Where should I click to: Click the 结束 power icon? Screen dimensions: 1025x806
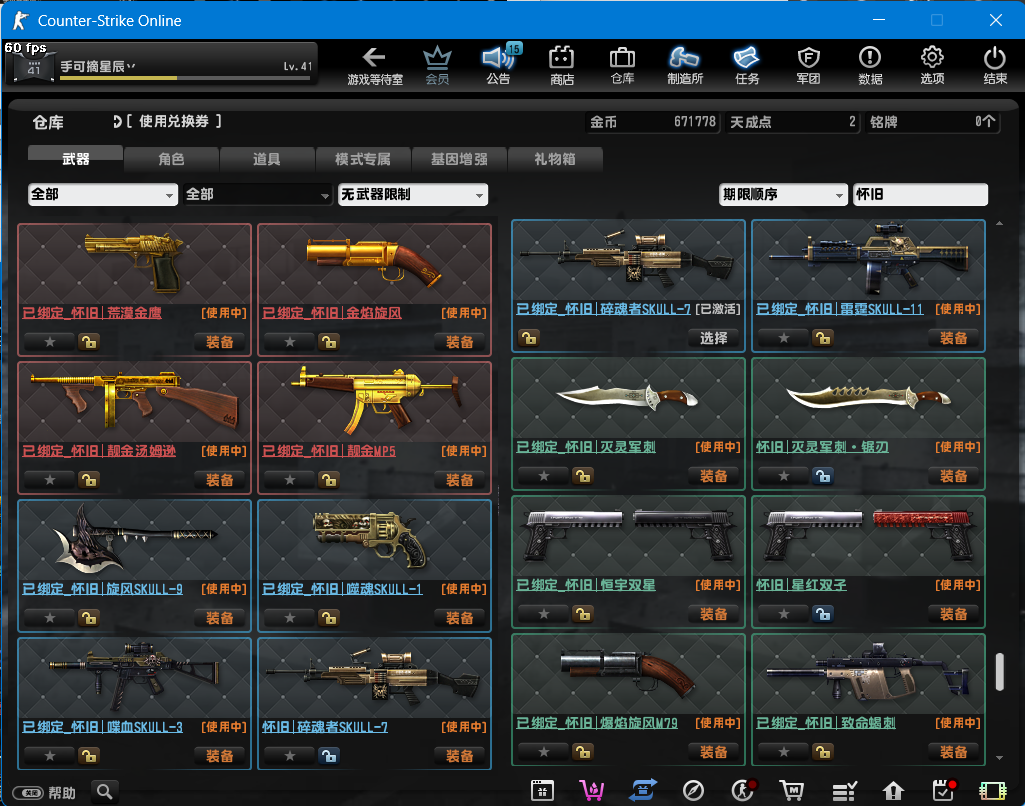click(x=995, y=65)
